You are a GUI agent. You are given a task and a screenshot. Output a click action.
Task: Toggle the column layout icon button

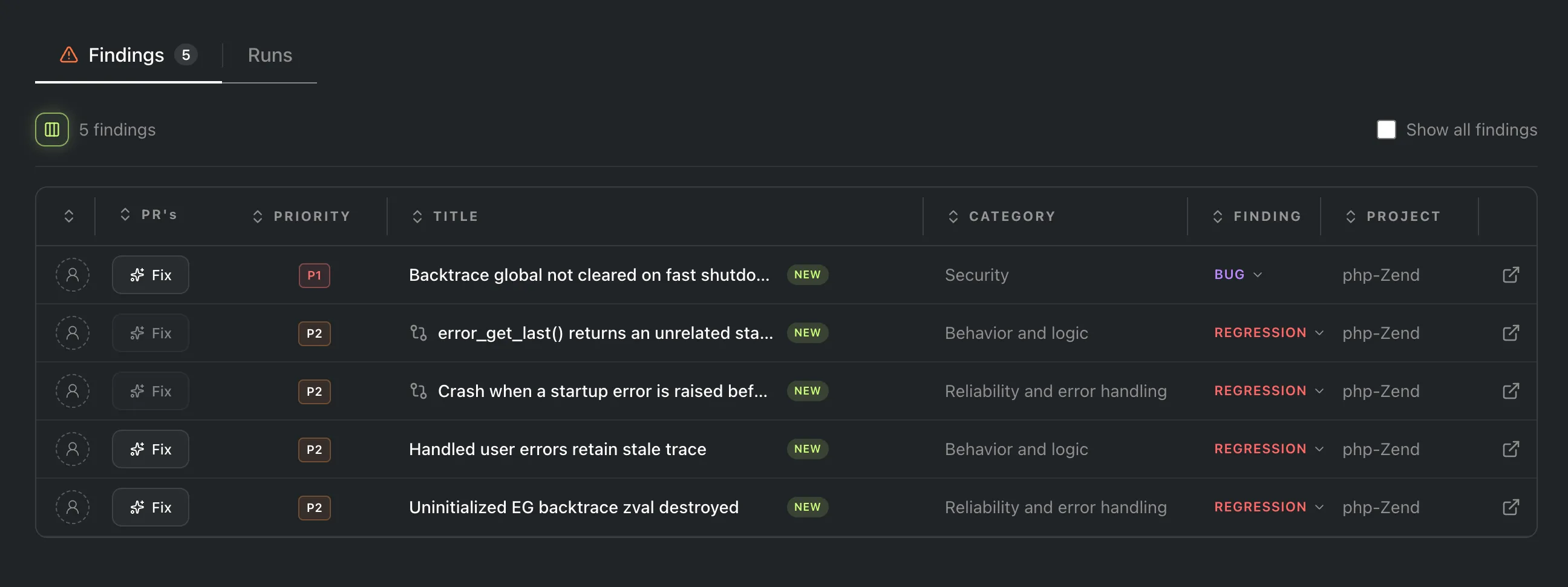pyautogui.click(x=52, y=129)
